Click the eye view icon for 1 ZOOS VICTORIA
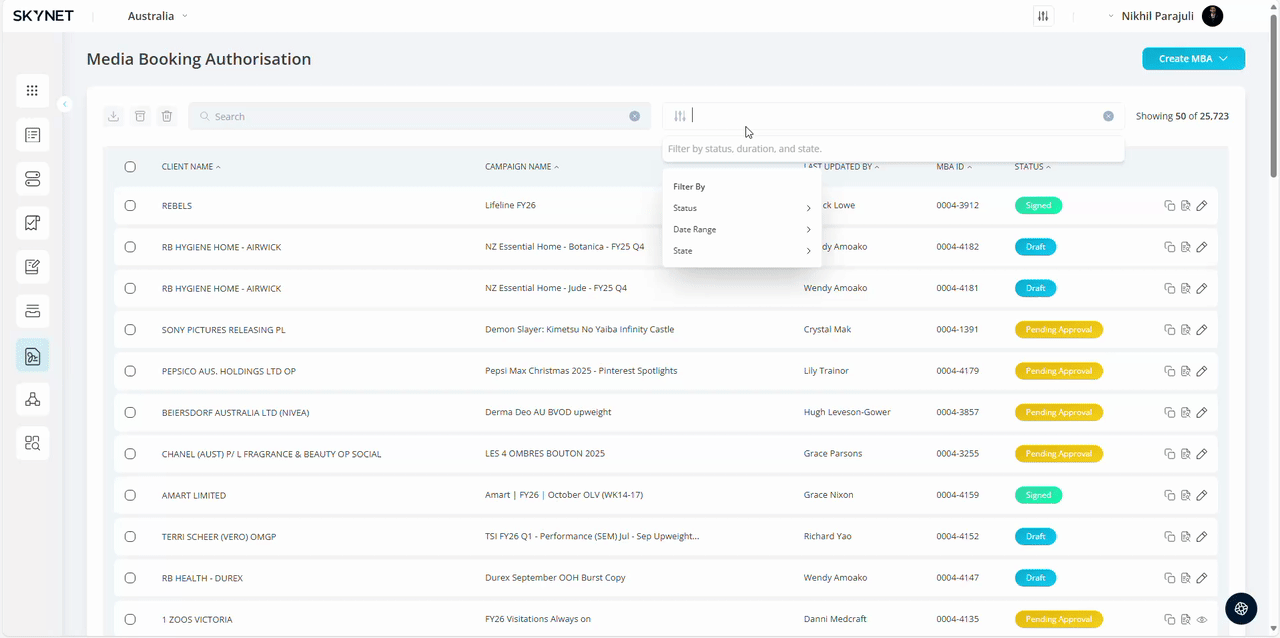Screen dimensions: 1280x638 (x=1202, y=620)
